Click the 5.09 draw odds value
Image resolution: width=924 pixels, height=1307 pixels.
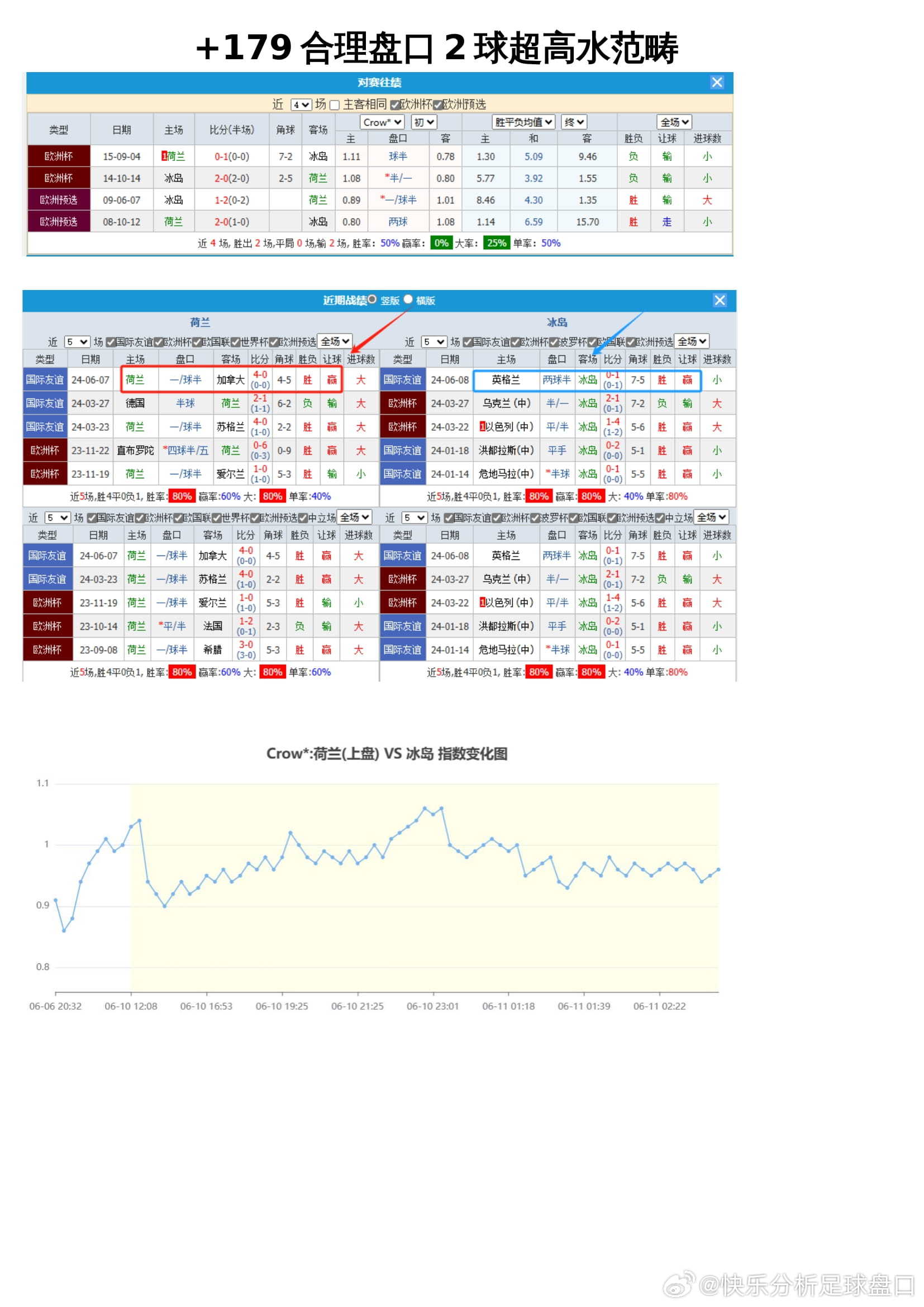(x=533, y=156)
